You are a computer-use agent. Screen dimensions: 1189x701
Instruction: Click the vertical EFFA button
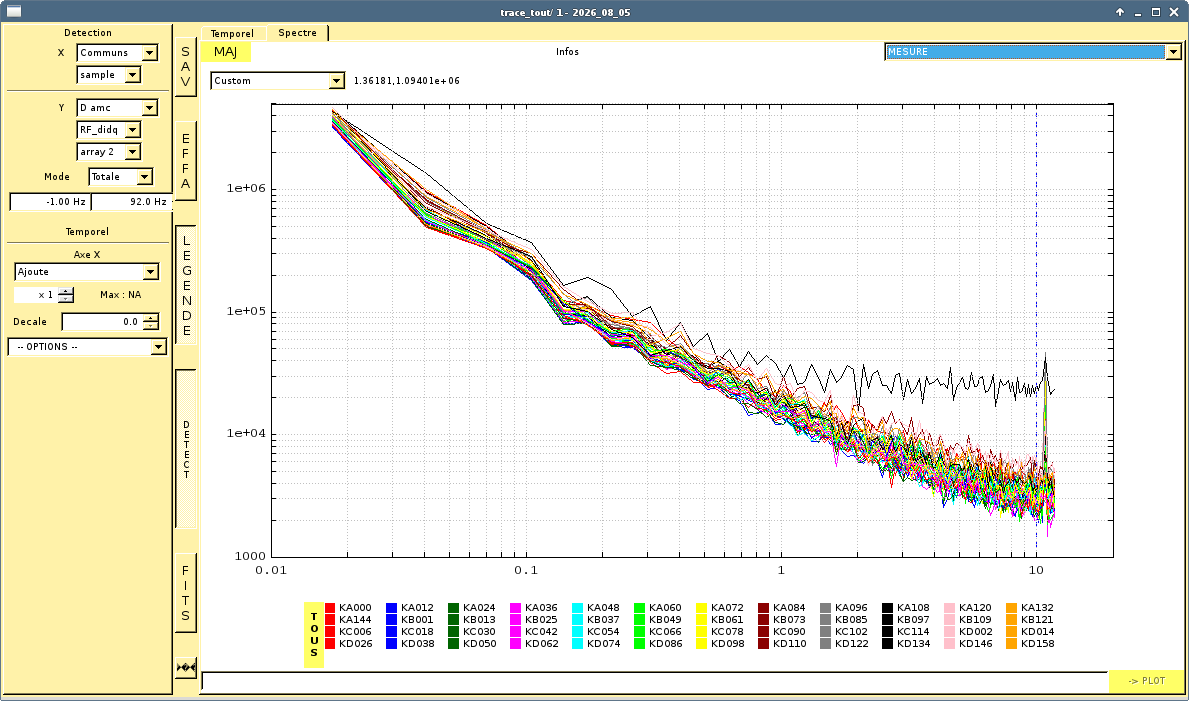point(186,161)
